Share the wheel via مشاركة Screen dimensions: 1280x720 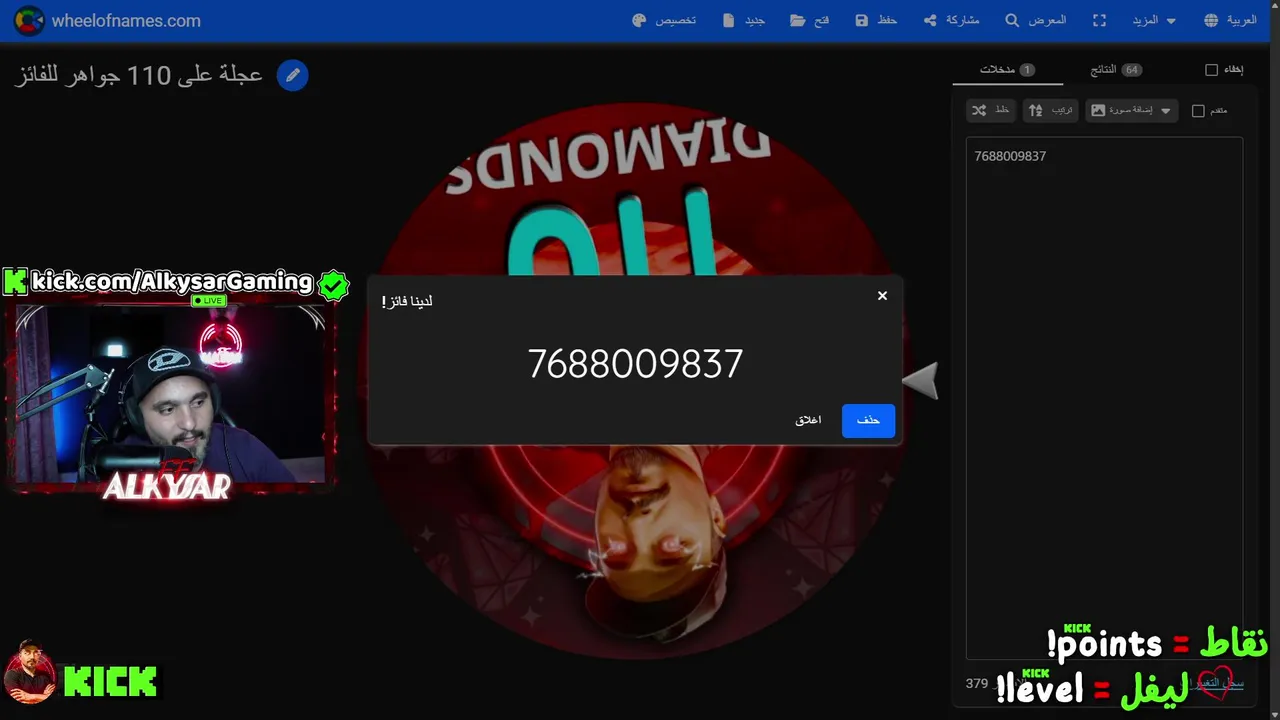951,20
